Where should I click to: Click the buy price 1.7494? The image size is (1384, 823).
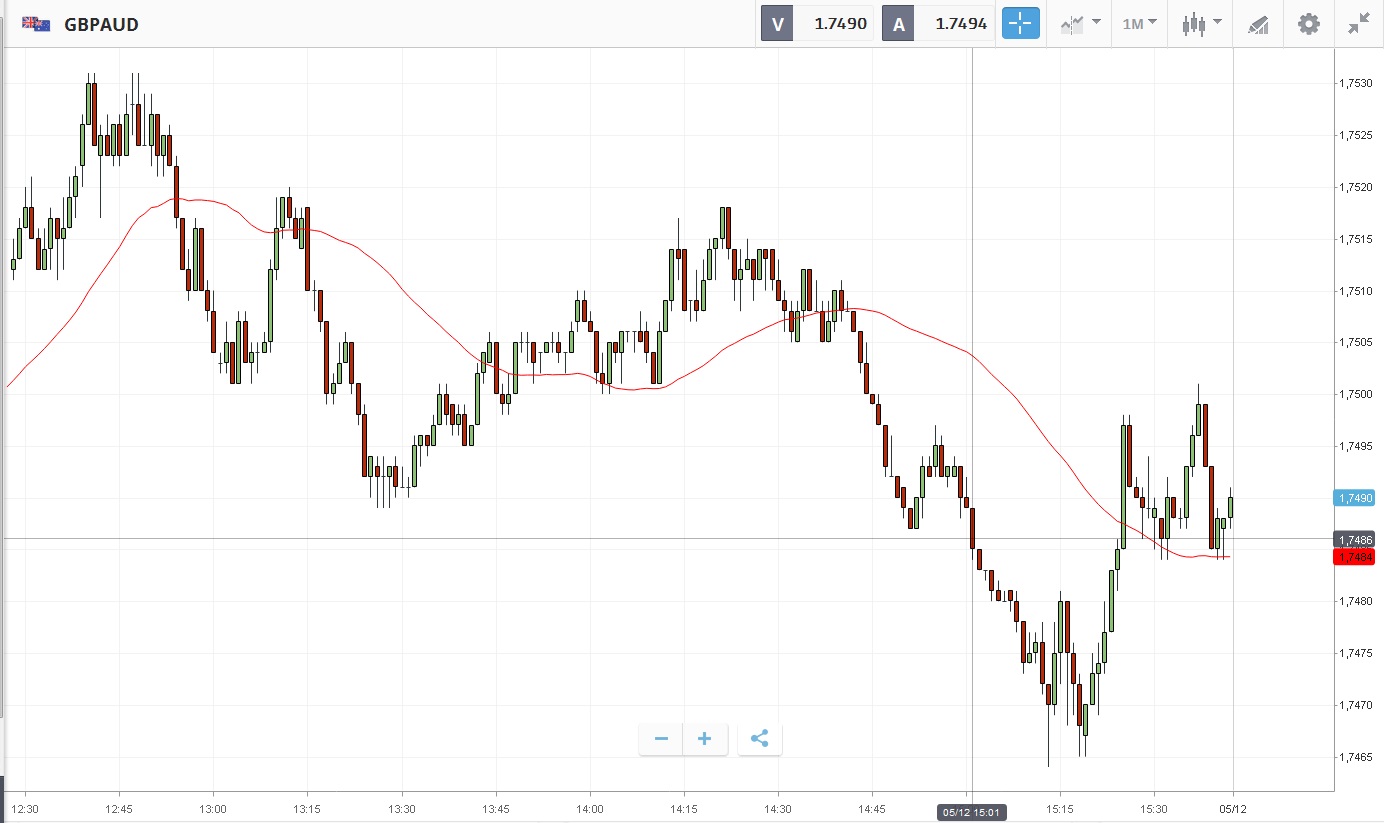[961, 24]
